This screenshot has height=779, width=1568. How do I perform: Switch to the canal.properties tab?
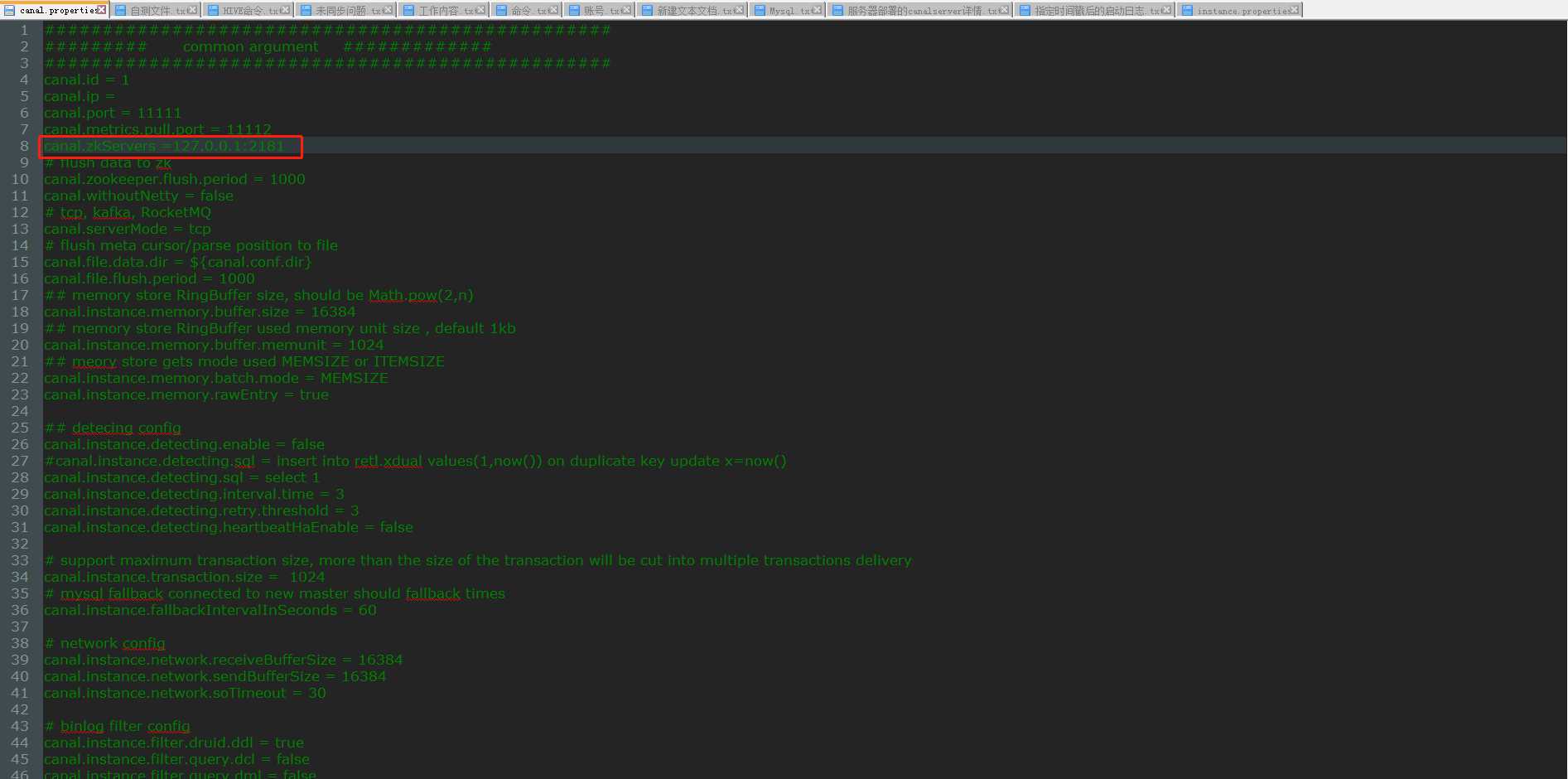[x=55, y=10]
